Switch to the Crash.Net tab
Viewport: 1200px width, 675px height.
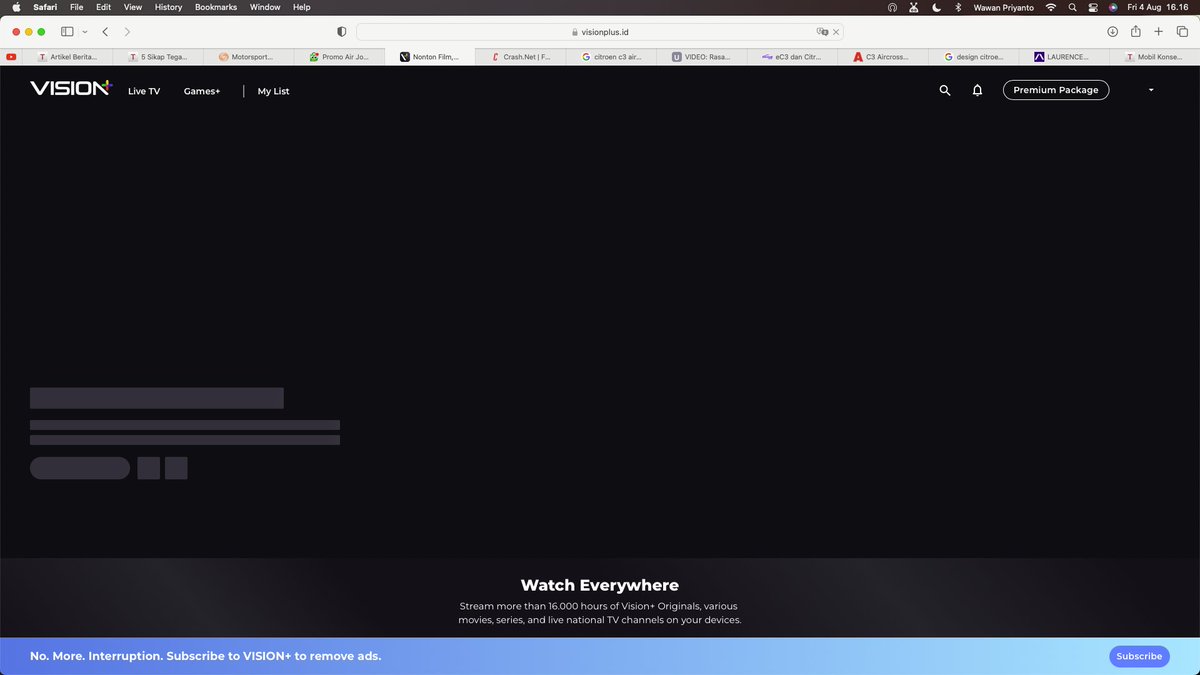[x=520, y=56]
